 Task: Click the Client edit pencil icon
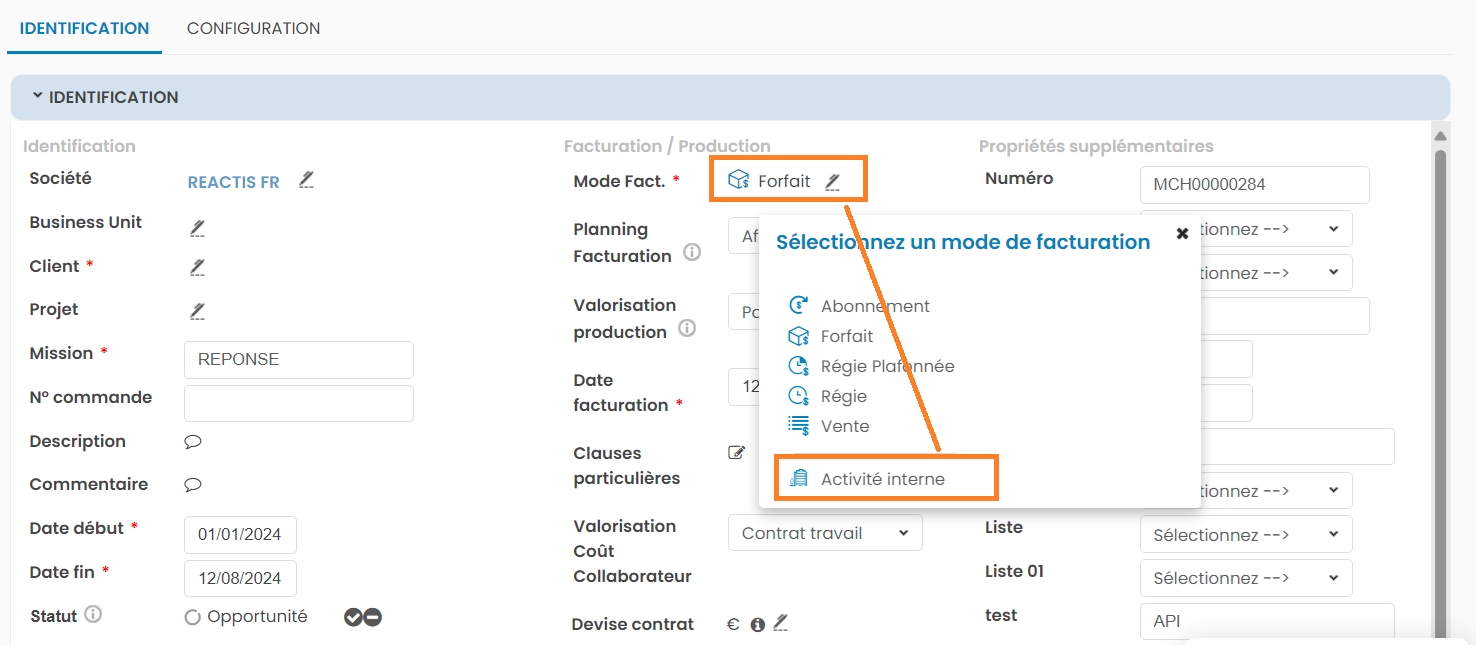click(198, 267)
